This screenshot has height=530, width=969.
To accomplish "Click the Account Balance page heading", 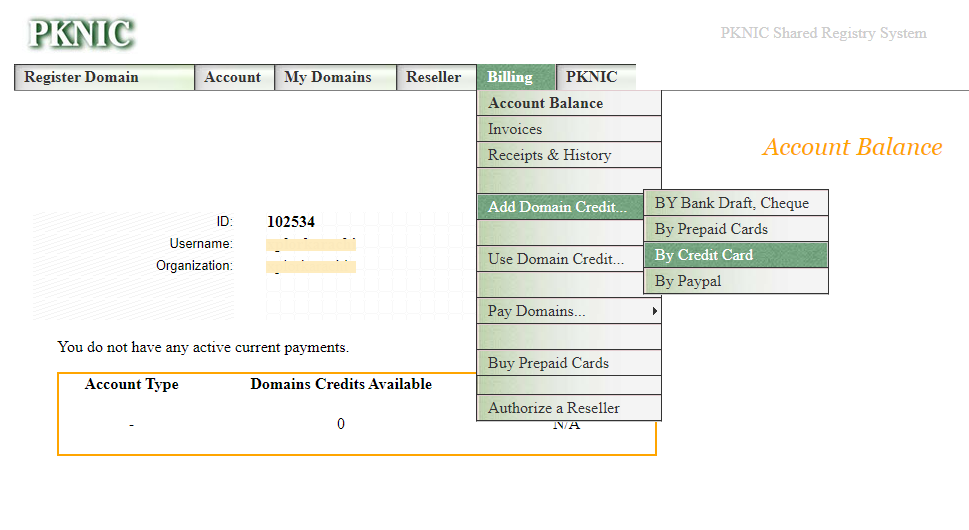I will point(852,147).
